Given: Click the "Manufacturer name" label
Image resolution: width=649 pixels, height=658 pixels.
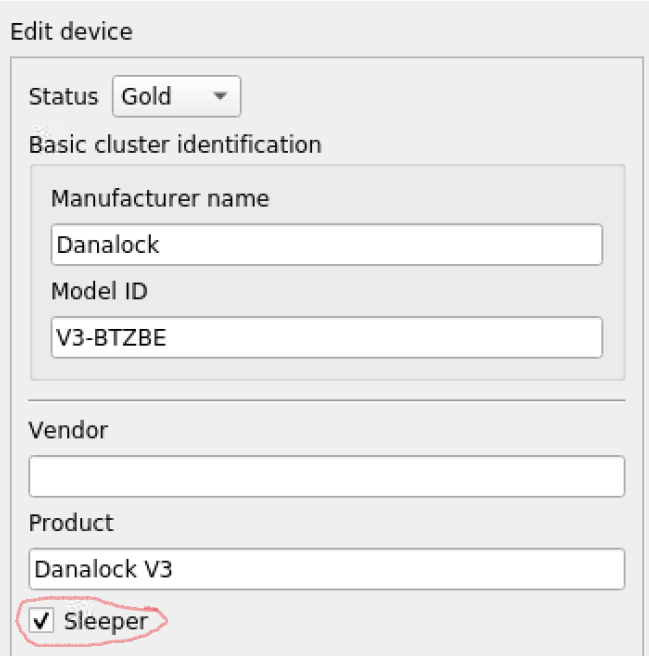Looking at the screenshot, I should pos(160,198).
